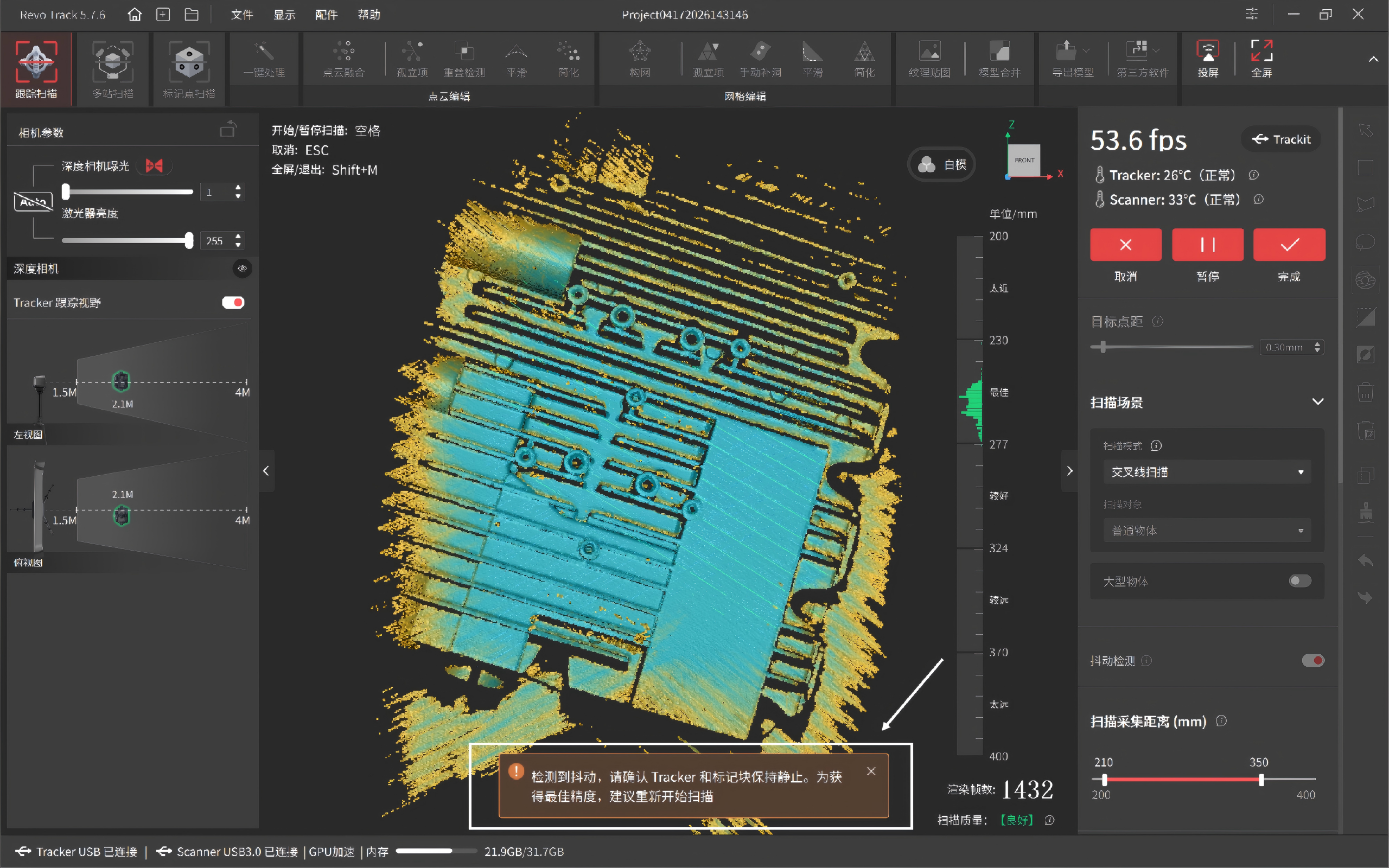Image resolution: width=1389 pixels, height=868 pixels.
Task: Run 点云融合 point cloud fusion
Action: [x=343, y=59]
